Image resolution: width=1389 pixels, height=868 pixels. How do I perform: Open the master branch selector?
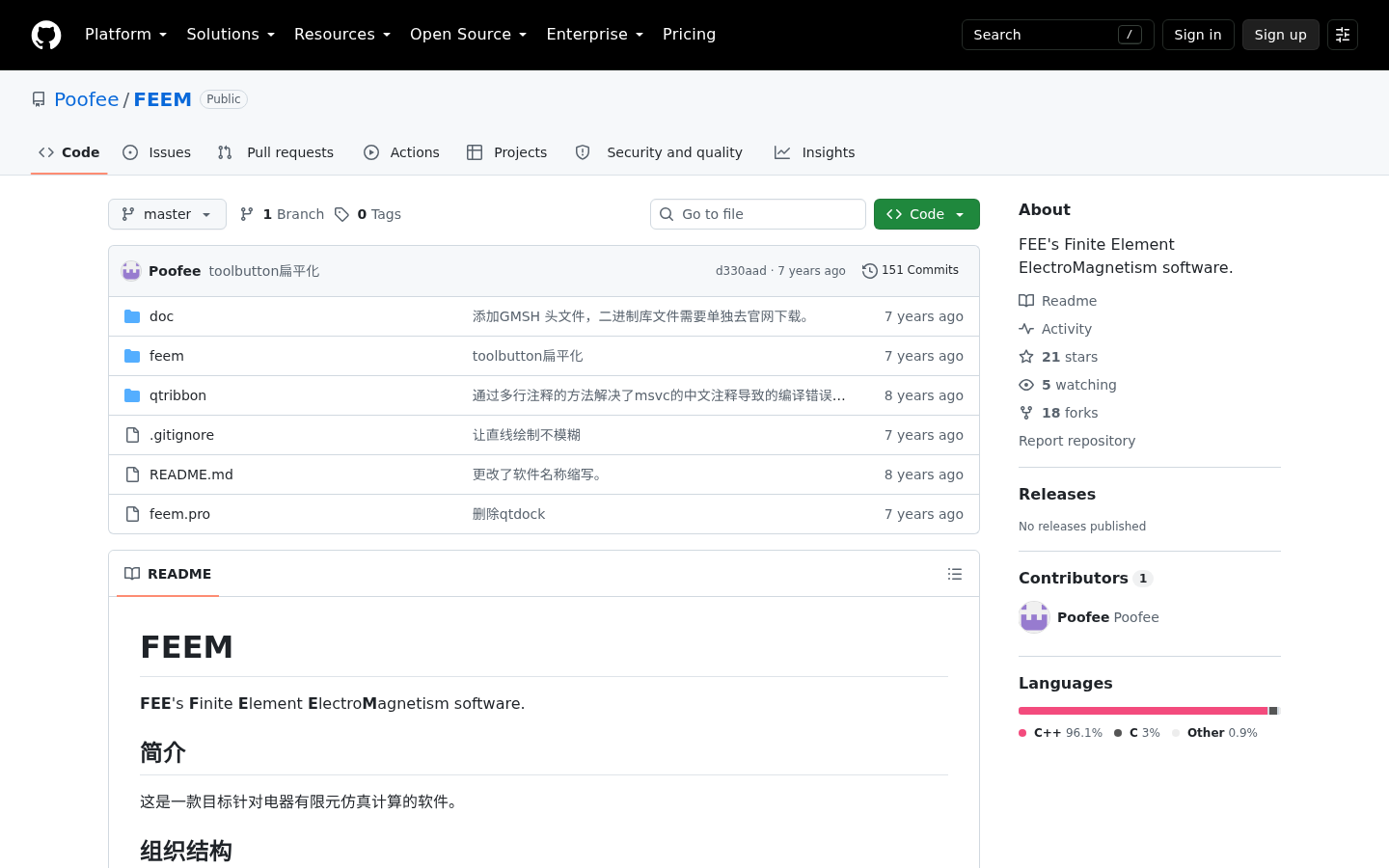[x=167, y=214]
